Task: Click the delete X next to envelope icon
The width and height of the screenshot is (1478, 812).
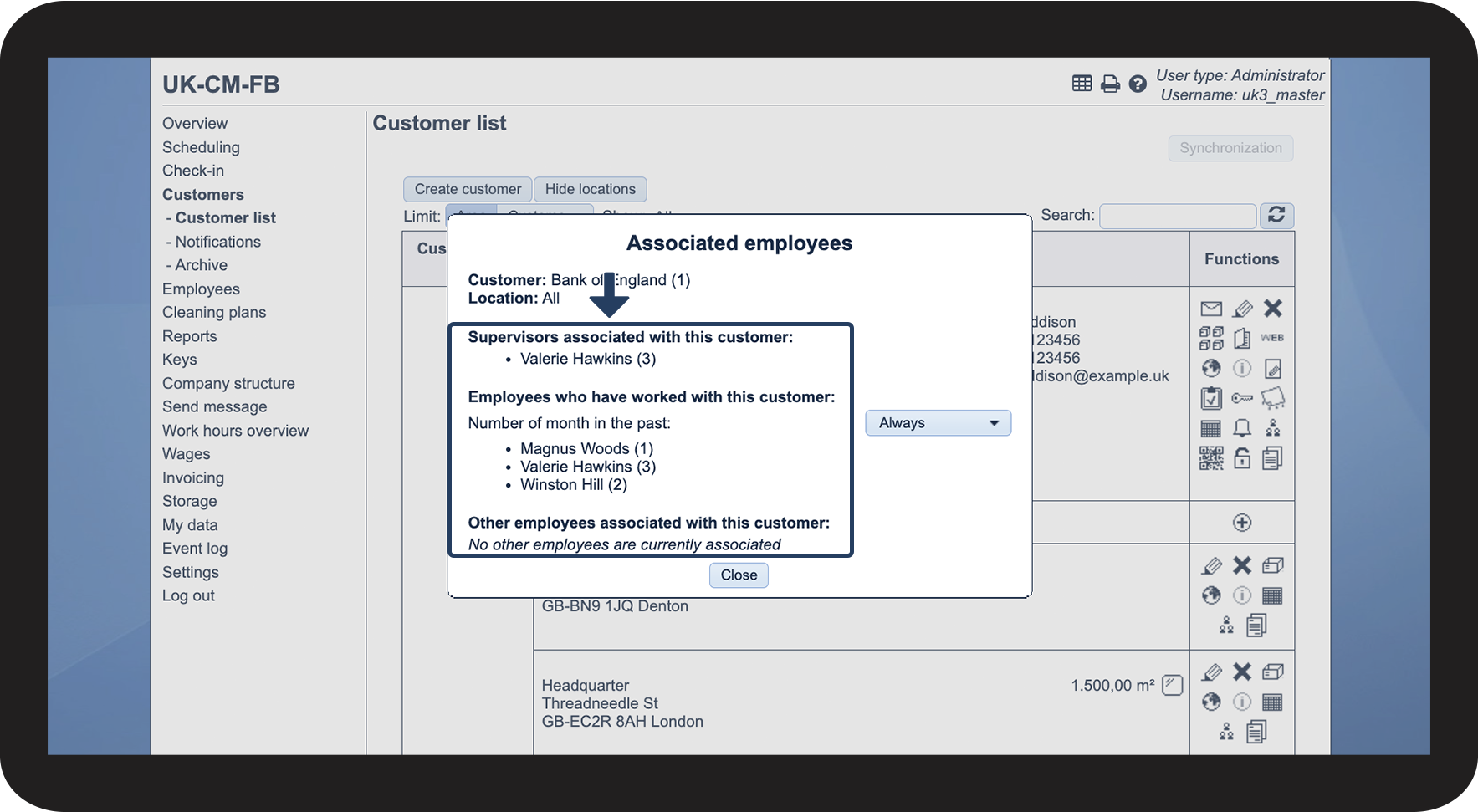Action: (x=1273, y=309)
